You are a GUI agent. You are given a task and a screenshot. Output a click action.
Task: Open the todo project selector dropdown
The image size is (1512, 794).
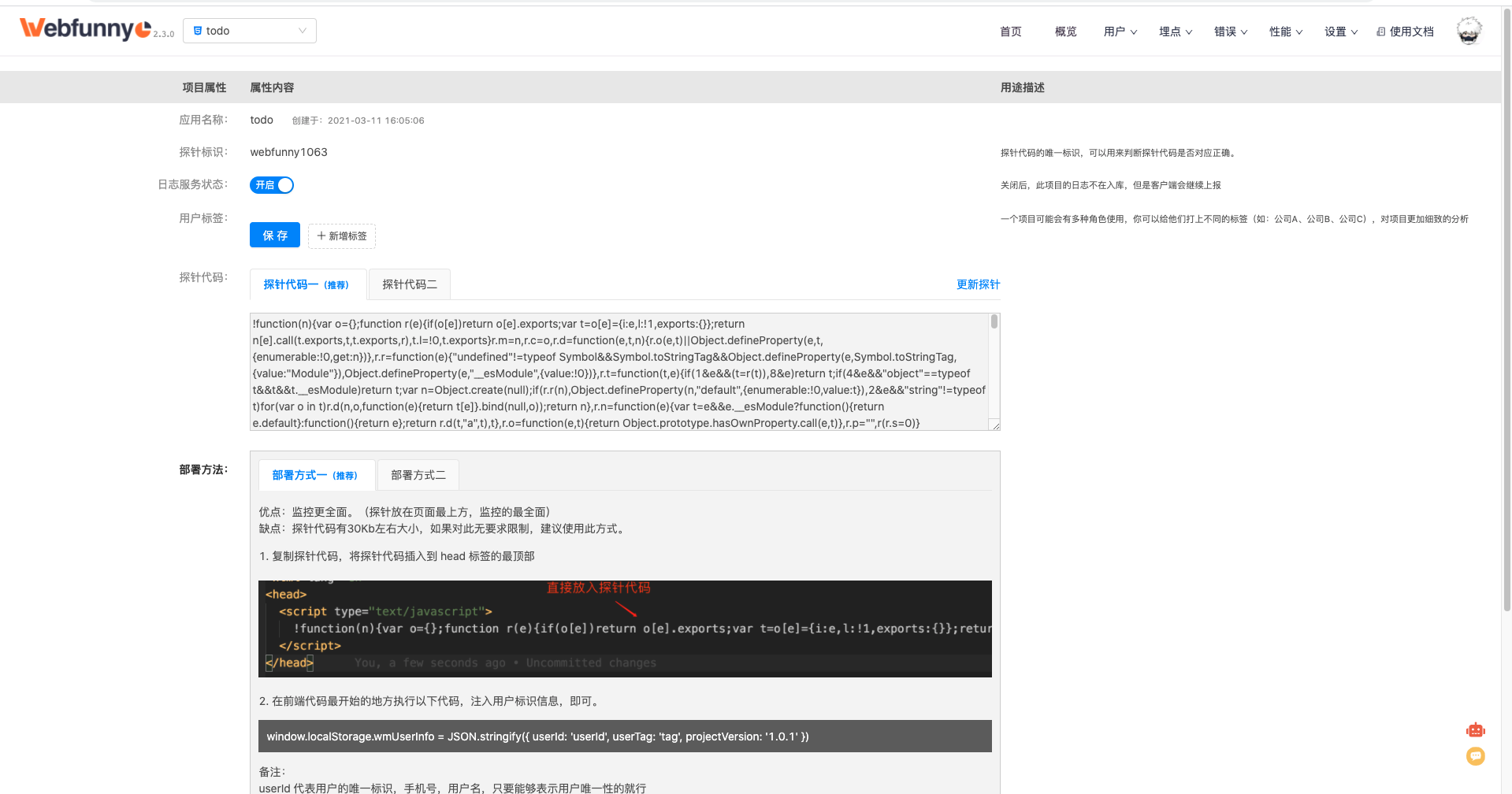pos(250,31)
